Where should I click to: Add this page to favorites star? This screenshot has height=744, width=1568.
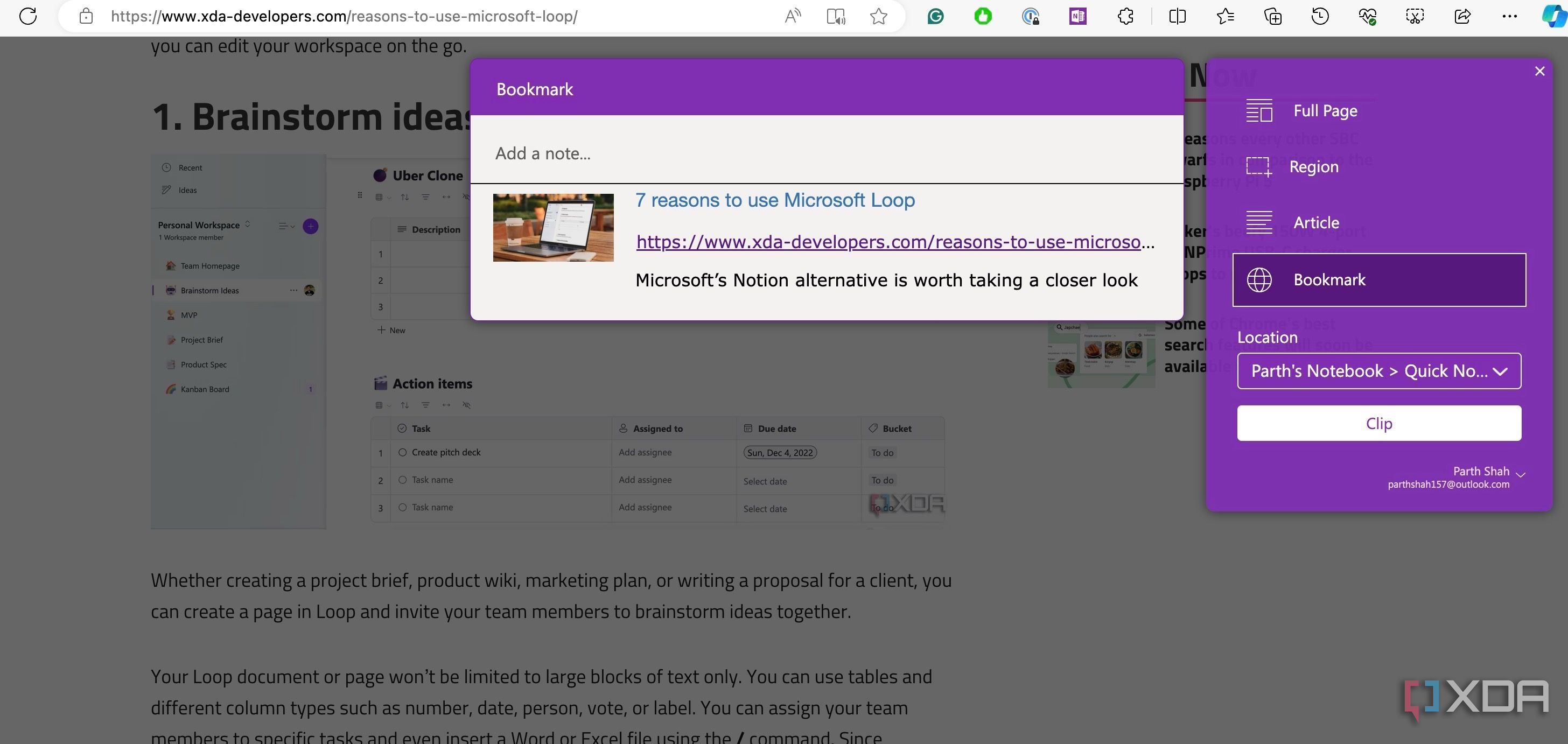coord(878,16)
